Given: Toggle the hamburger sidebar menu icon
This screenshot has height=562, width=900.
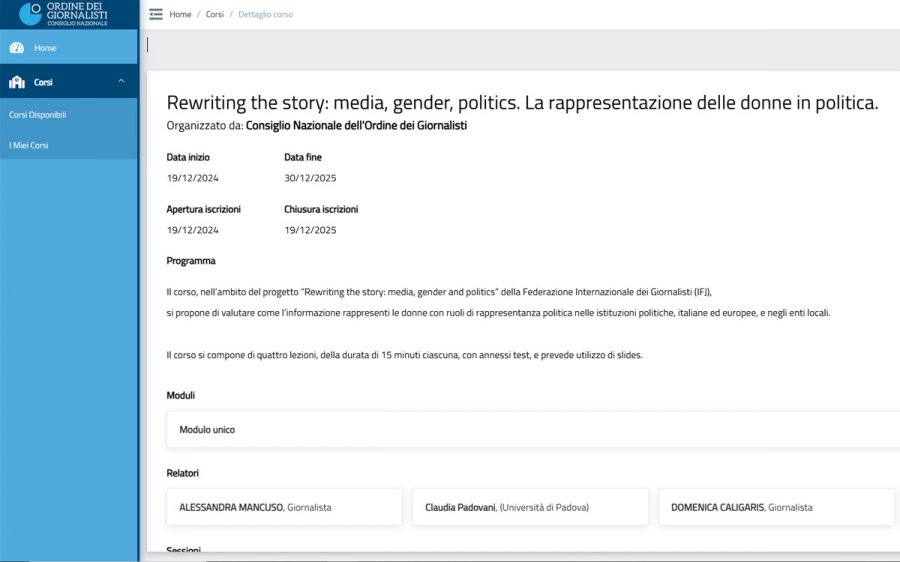Looking at the screenshot, I should coord(156,14).
